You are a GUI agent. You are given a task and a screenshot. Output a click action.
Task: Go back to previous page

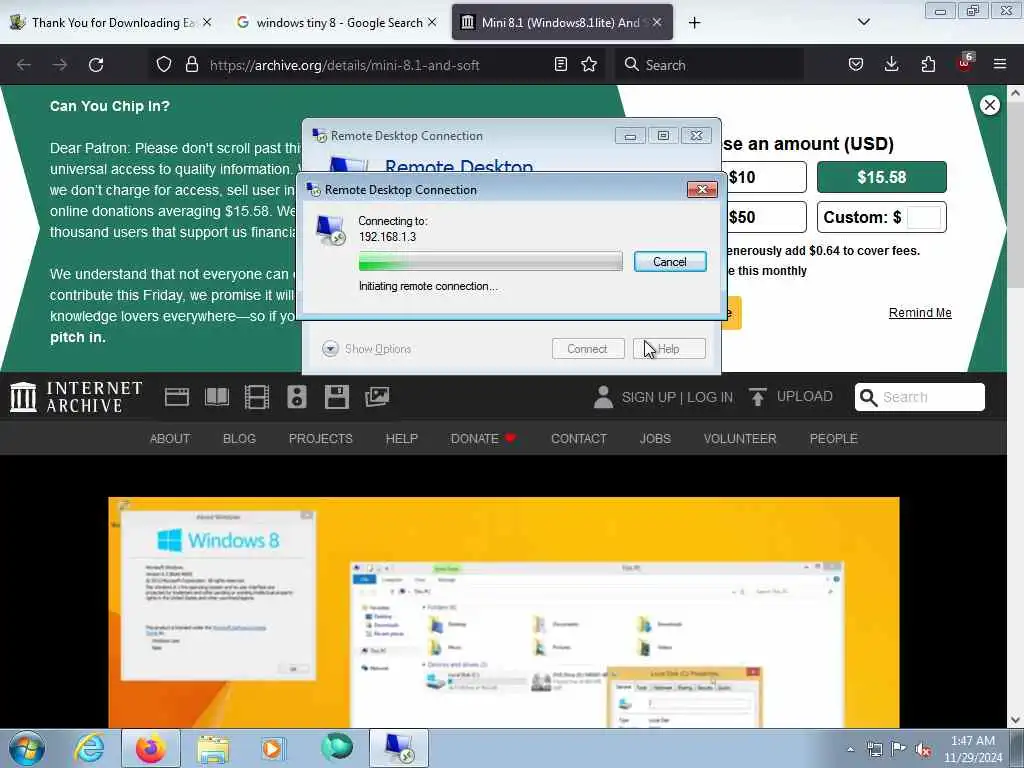(x=24, y=65)
